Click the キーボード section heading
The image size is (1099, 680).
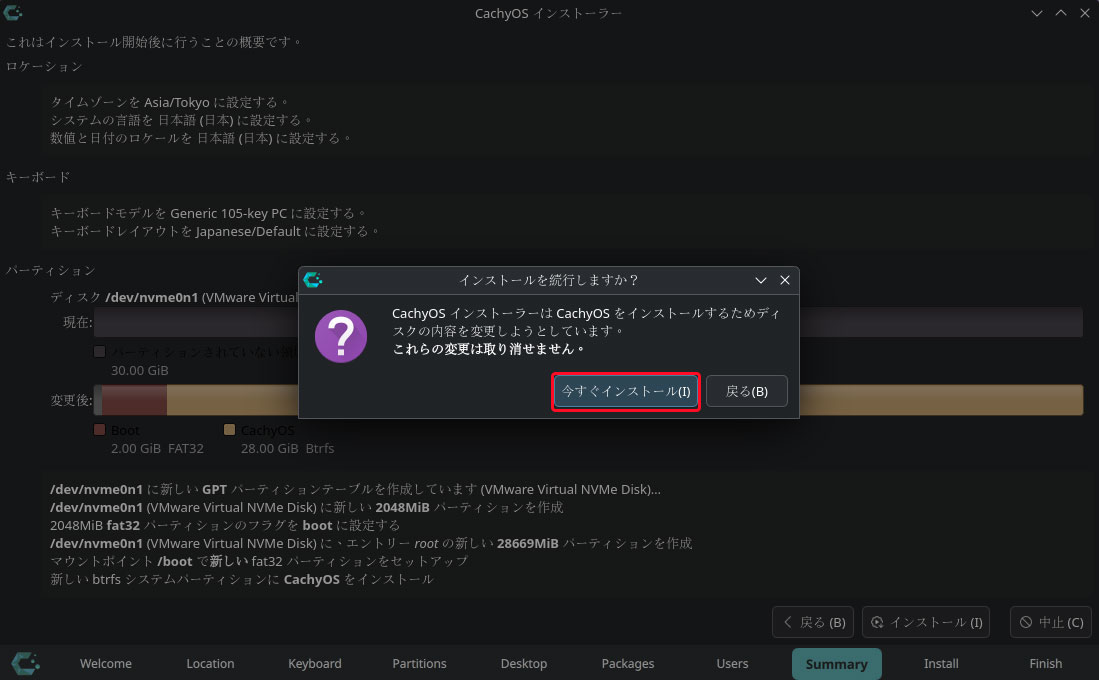point(38,177)
